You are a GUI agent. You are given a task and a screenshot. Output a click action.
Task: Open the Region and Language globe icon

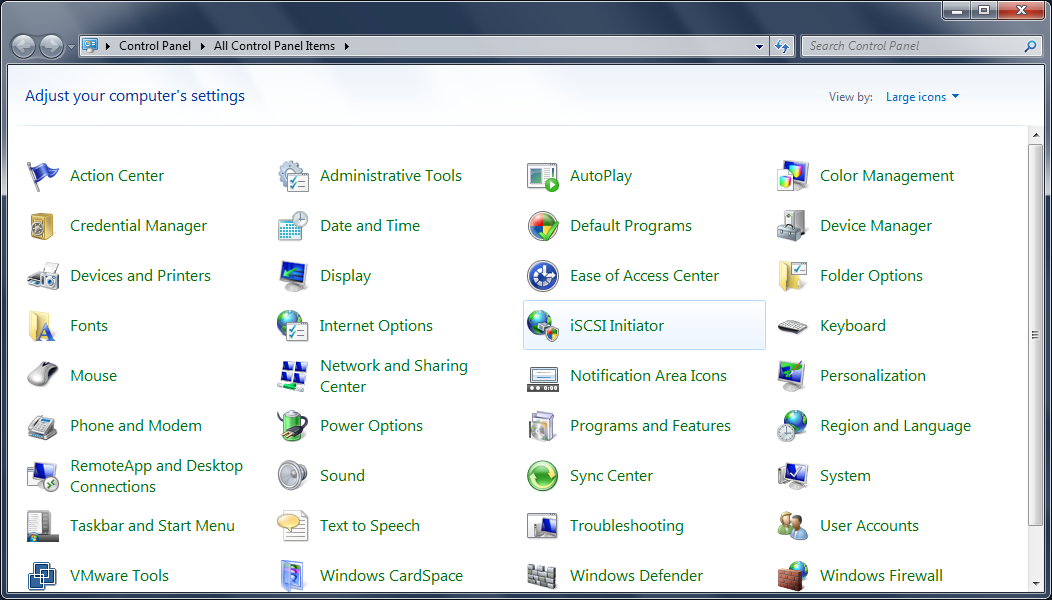pos(793,426)
